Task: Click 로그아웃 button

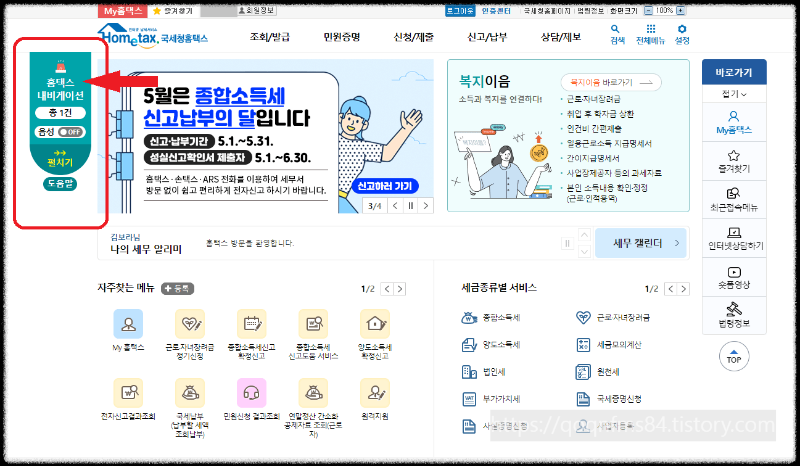Action: click(x=460, y=10)
